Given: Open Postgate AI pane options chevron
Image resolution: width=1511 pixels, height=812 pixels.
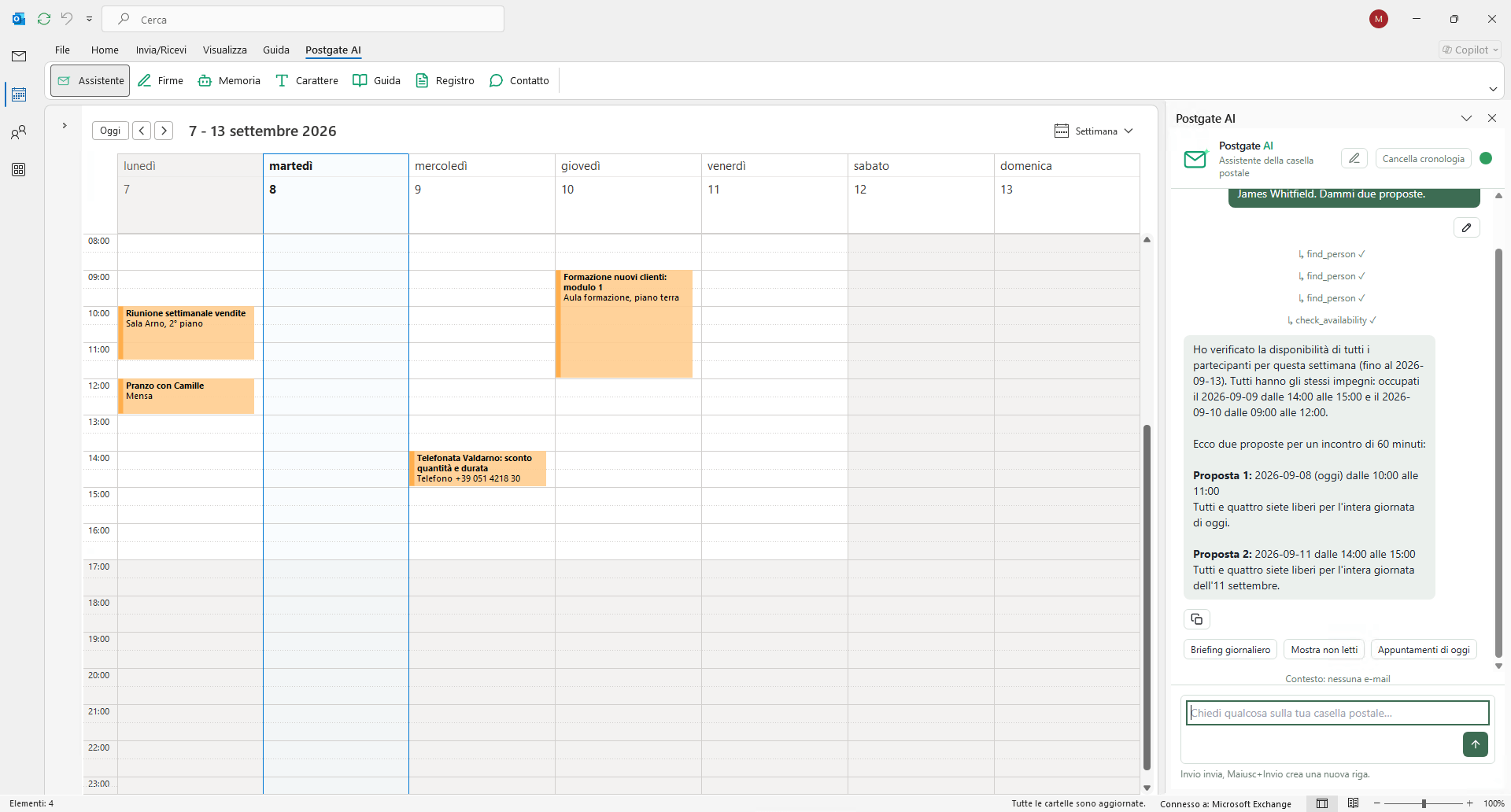Looking at the screenshot, I should (1466, 118).
